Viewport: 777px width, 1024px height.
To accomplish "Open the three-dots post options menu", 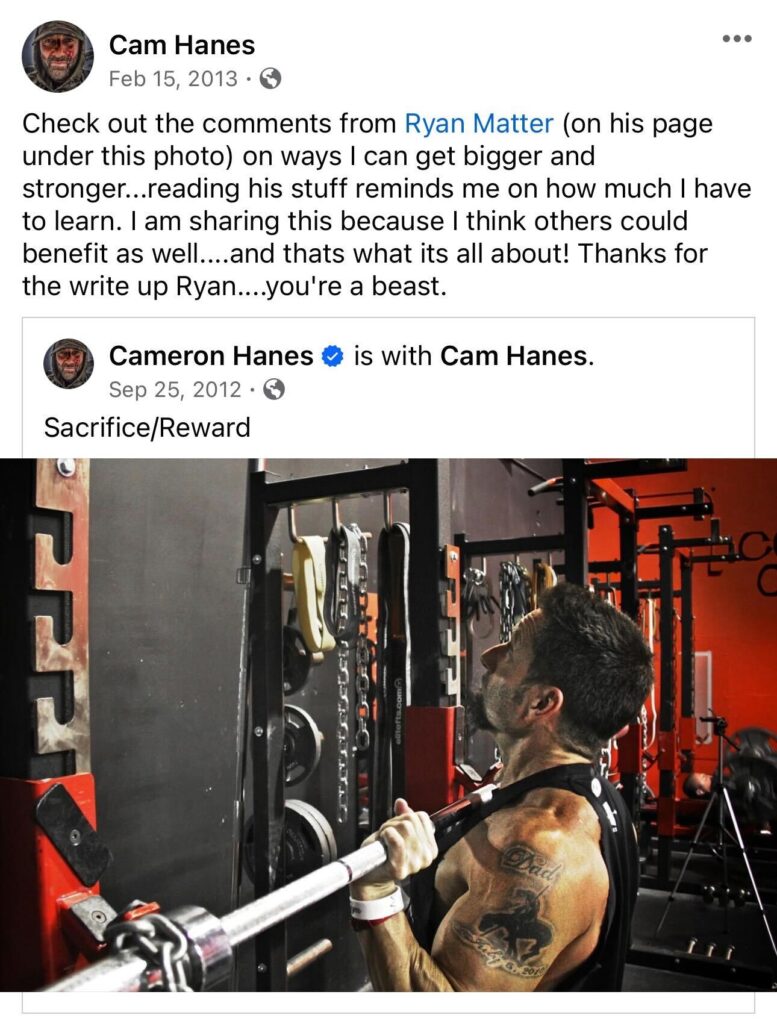I will click(737, 39).
